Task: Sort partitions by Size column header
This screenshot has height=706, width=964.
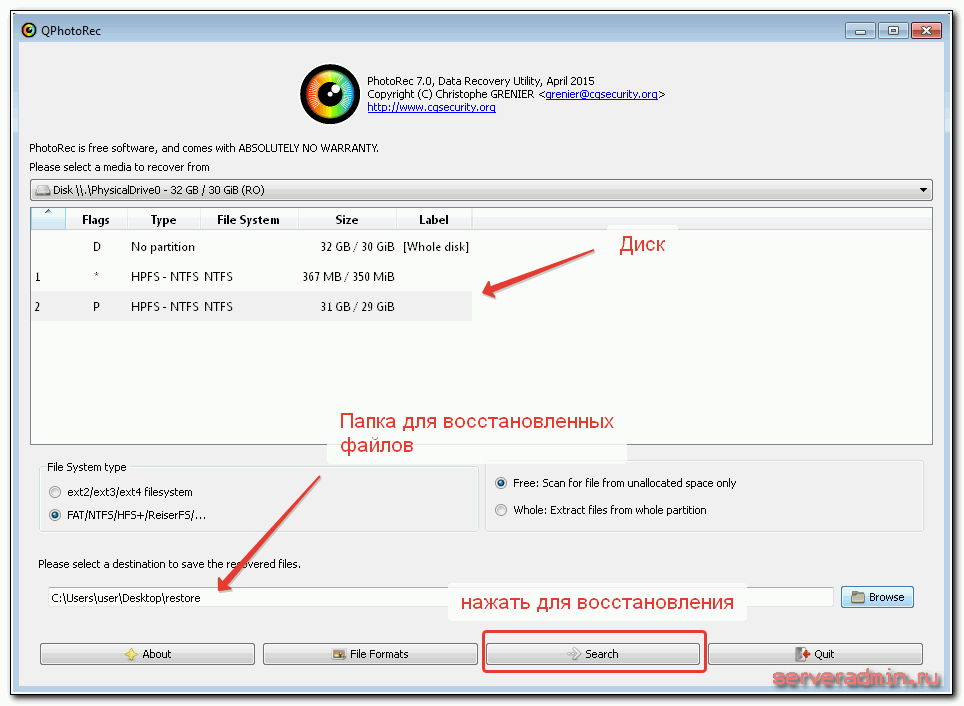Action: point(346,220)
